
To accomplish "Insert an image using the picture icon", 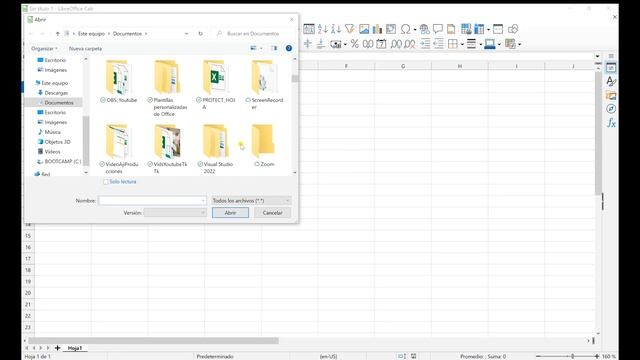I will 364,29.
